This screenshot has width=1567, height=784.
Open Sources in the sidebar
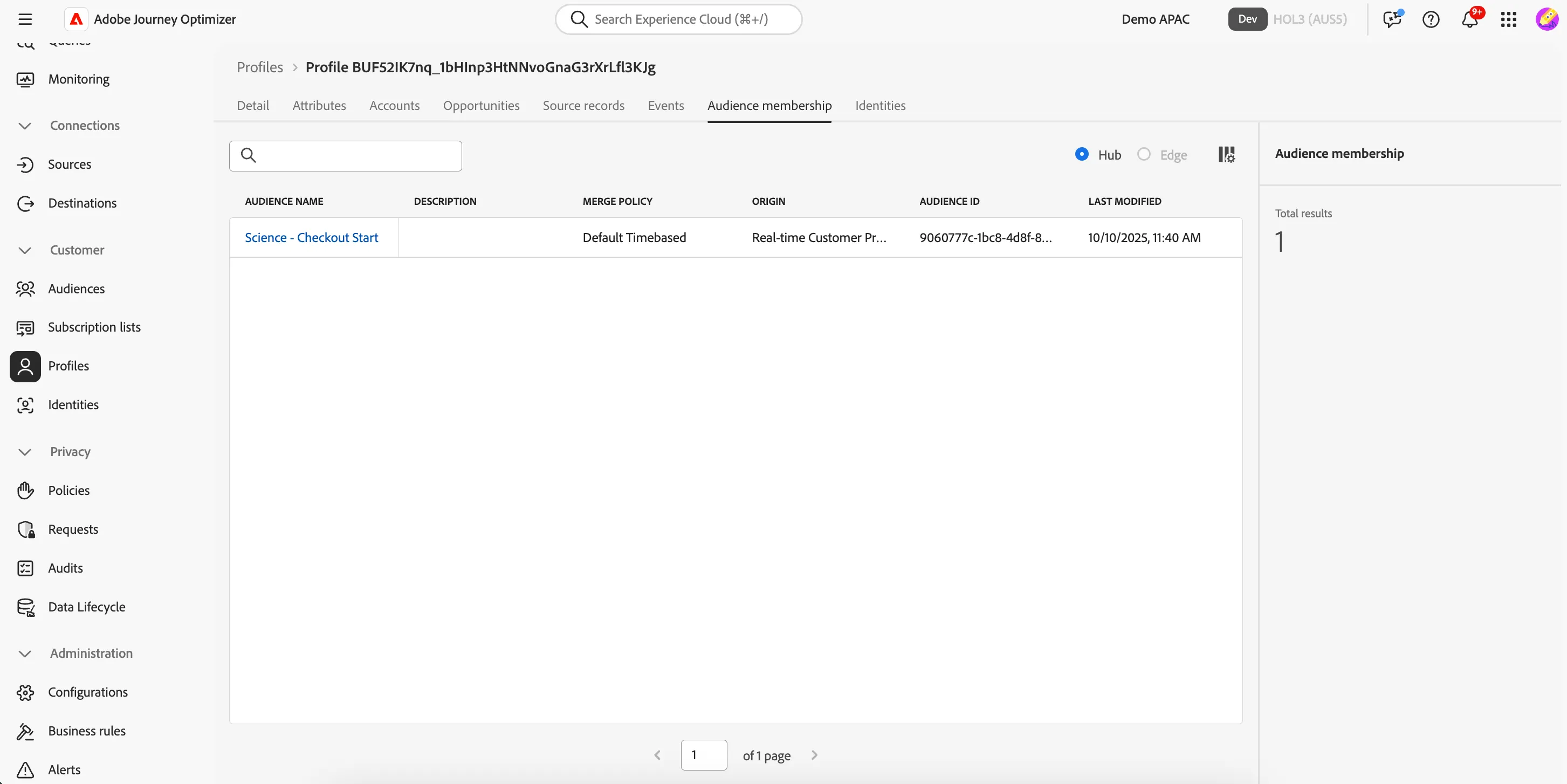70,164
